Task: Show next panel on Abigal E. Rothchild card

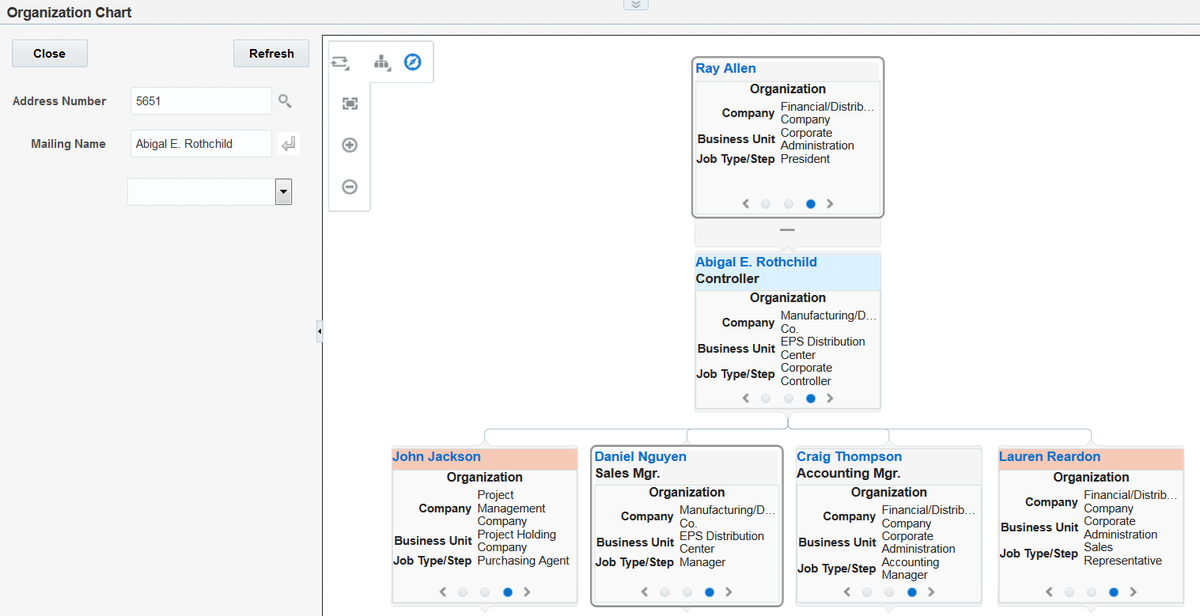Action: (830, 398)
